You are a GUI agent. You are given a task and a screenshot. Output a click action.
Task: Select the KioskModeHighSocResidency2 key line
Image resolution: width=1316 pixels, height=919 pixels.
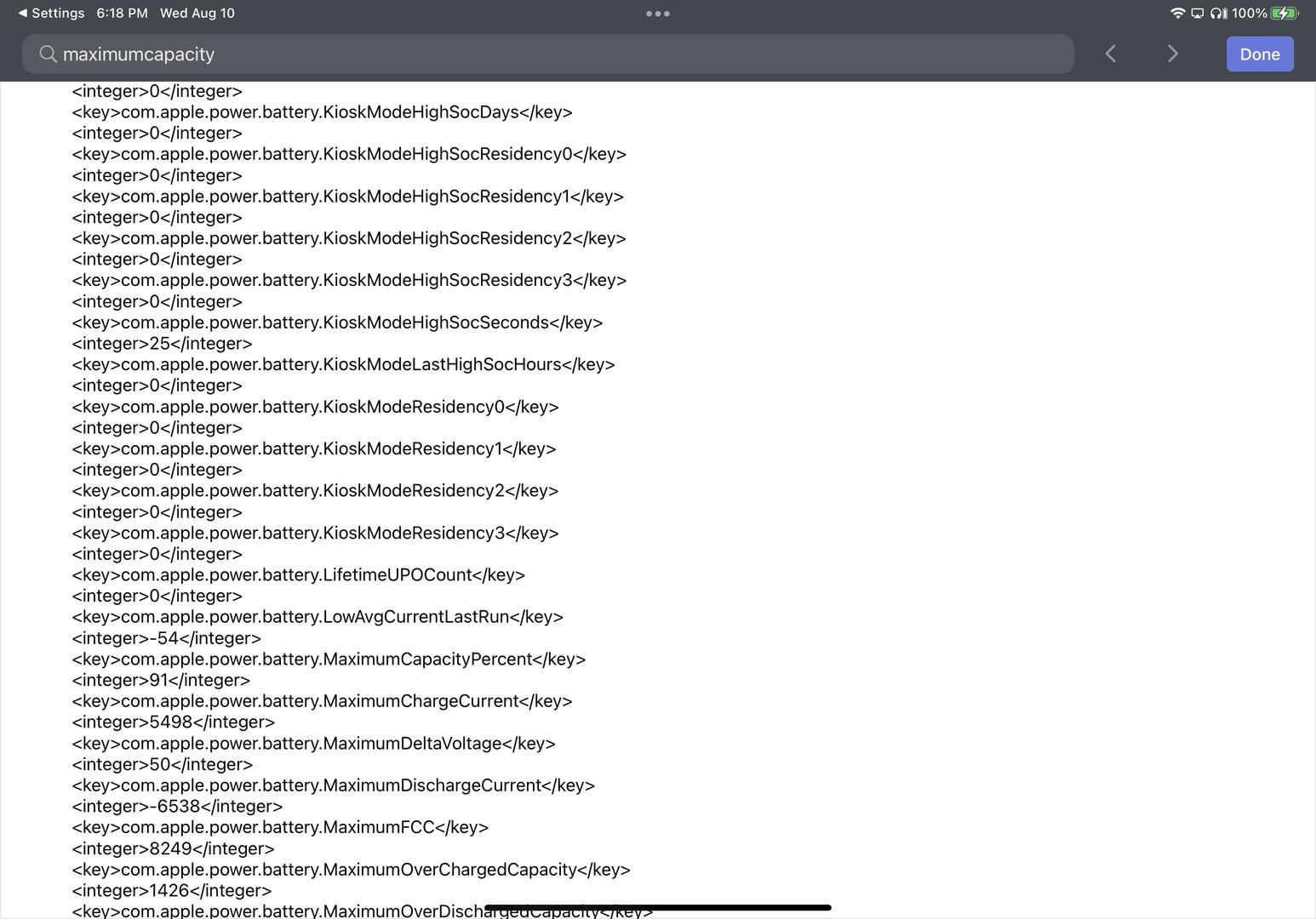(349, 238)
